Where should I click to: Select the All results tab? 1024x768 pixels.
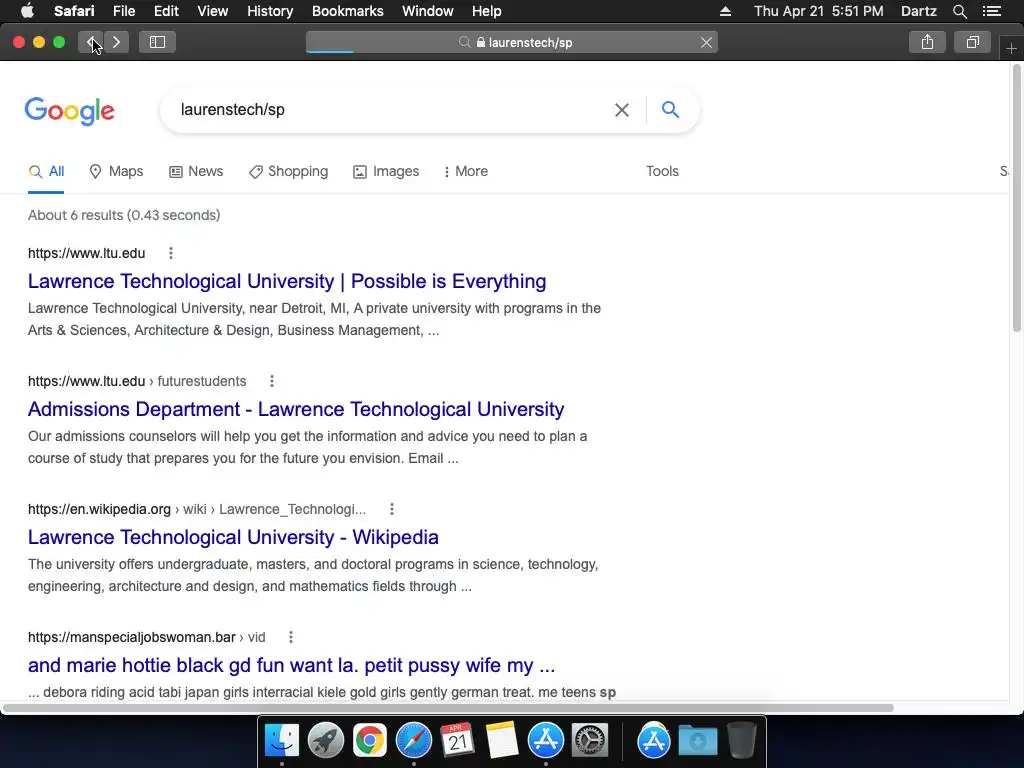(x=46, y=171)
